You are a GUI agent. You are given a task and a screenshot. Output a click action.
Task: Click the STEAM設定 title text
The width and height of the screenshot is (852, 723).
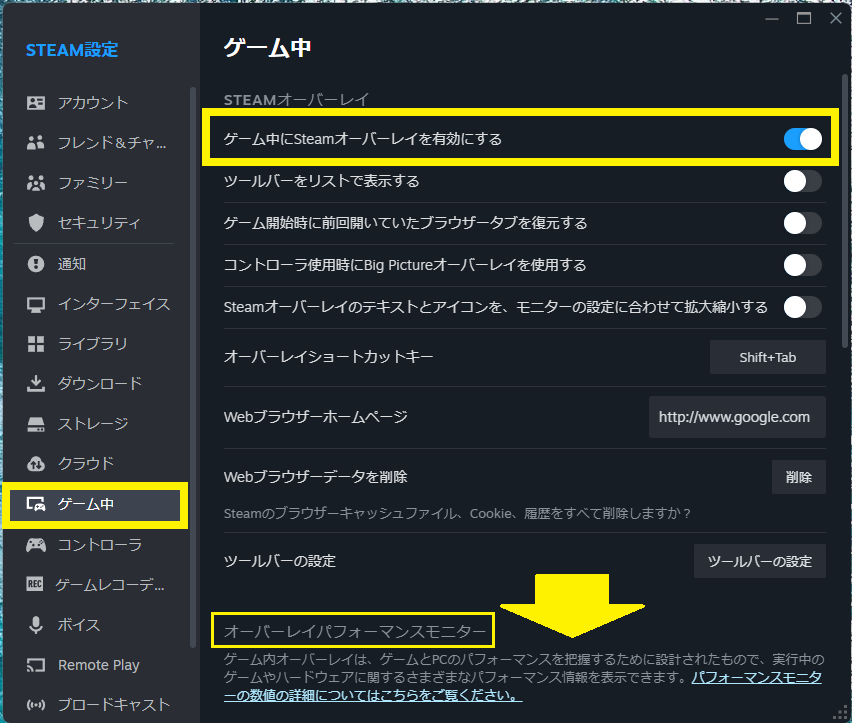point(72,50)
